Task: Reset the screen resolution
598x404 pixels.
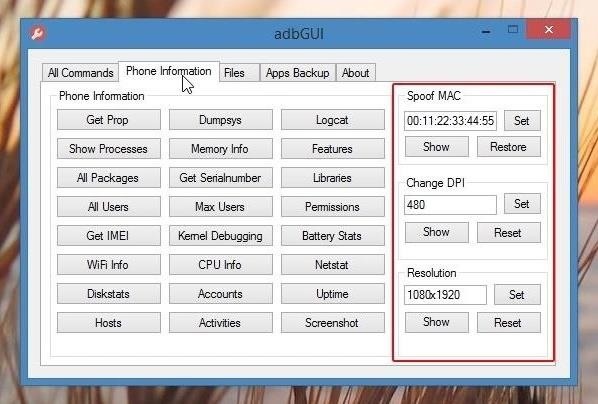Action: (509, 322)
